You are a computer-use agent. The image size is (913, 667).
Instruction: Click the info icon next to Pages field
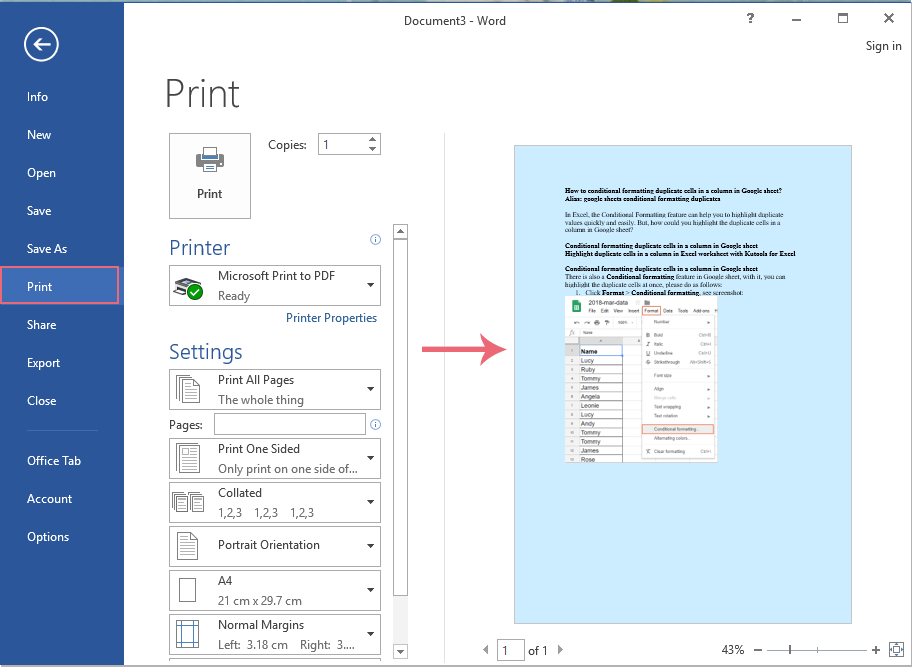[x=375, y=425]
